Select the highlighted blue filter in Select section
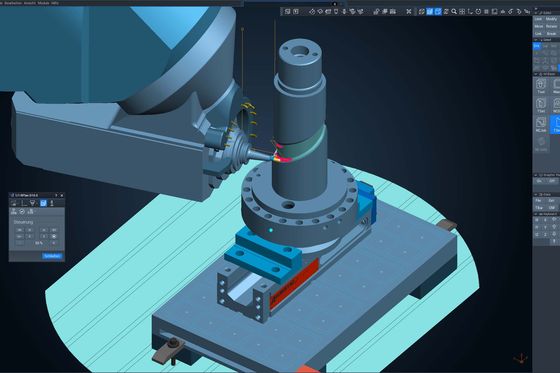This screenshot has width=560, height=373. 537,46
